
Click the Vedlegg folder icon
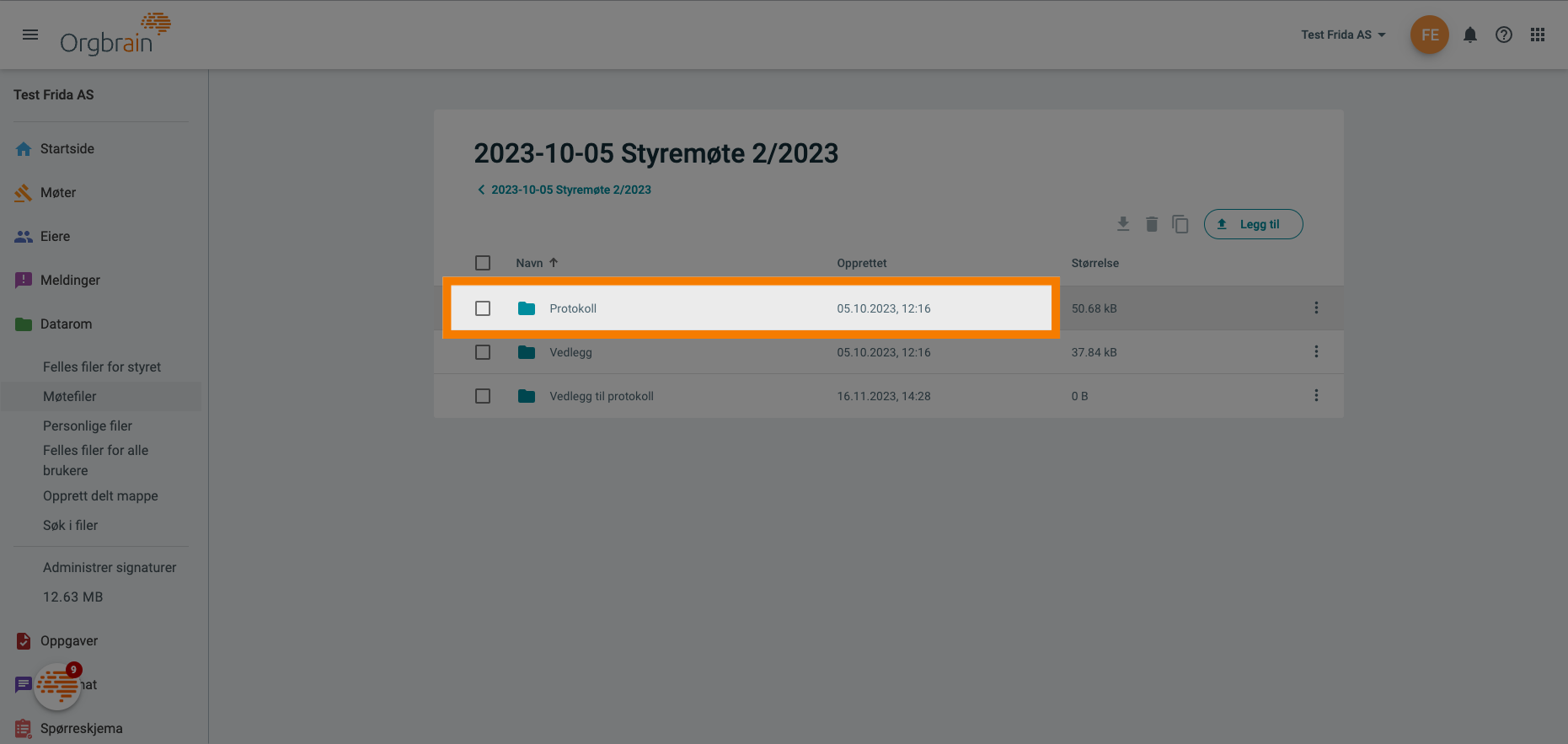[x=527, y=352]
